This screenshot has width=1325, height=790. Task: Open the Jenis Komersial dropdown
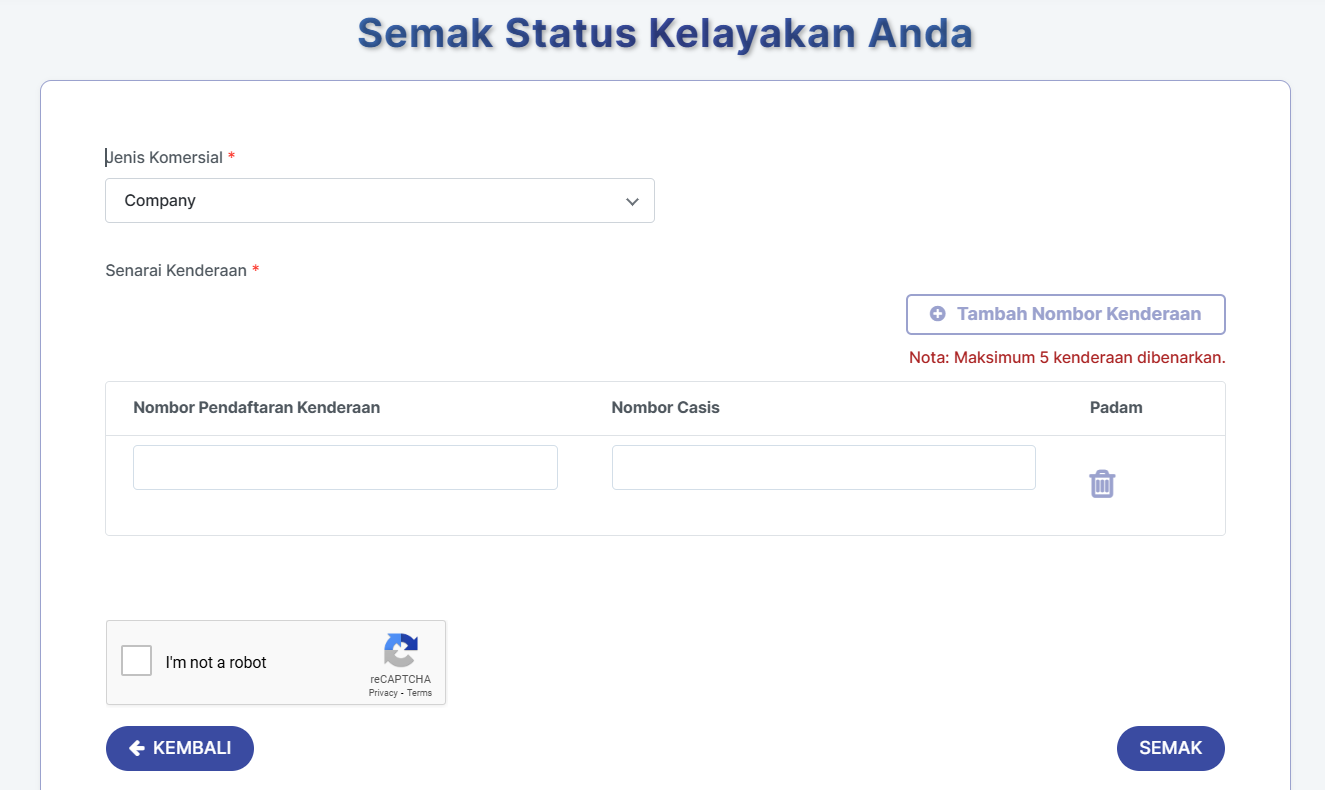coord(380,201)
